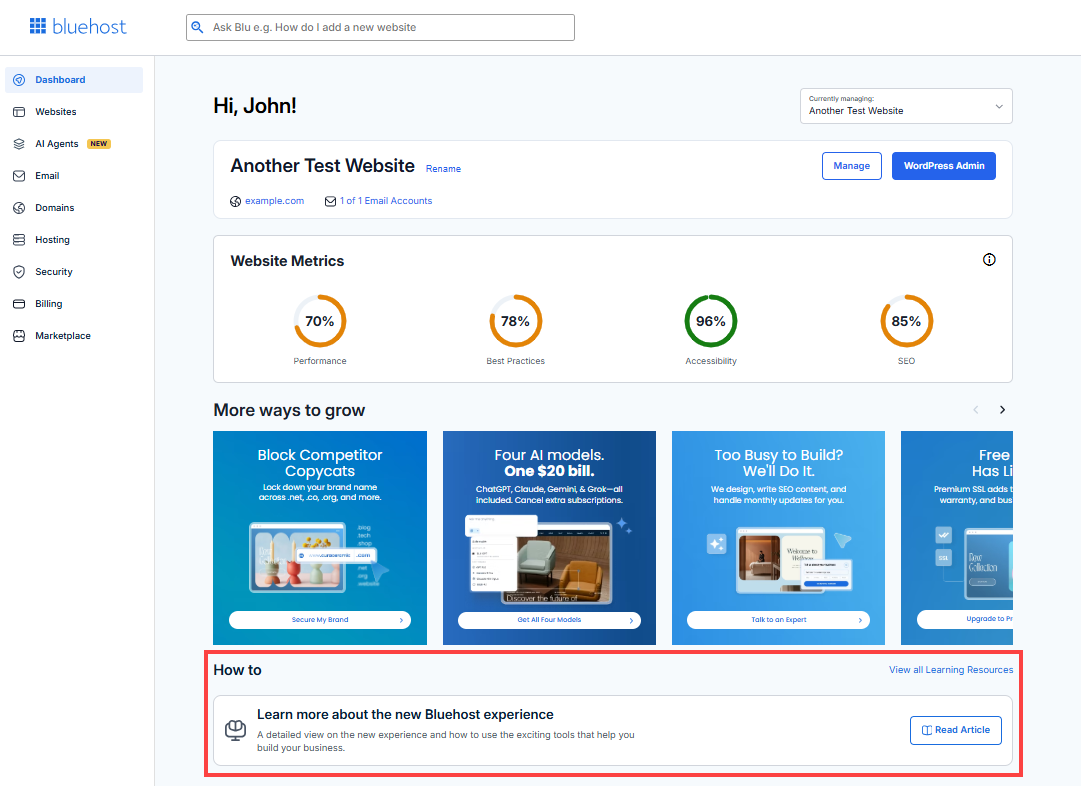Click the Learn more about Bluehost experience title

(405, 714)
